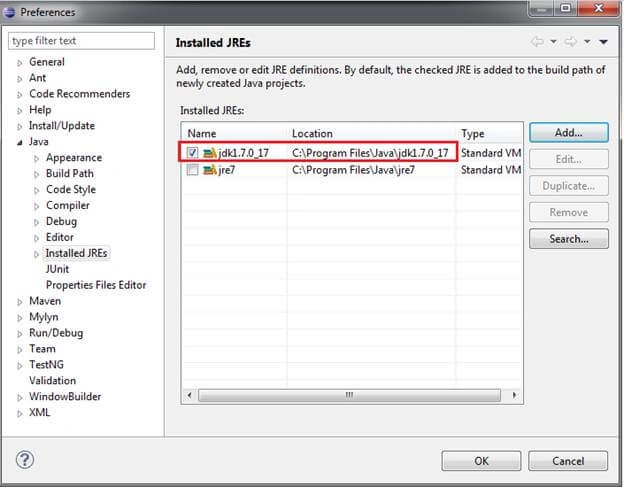Image resolution: width=624 pixels, height=487 pixels.
Task: Click the Location column header
Action: click(x=372, y=133)
